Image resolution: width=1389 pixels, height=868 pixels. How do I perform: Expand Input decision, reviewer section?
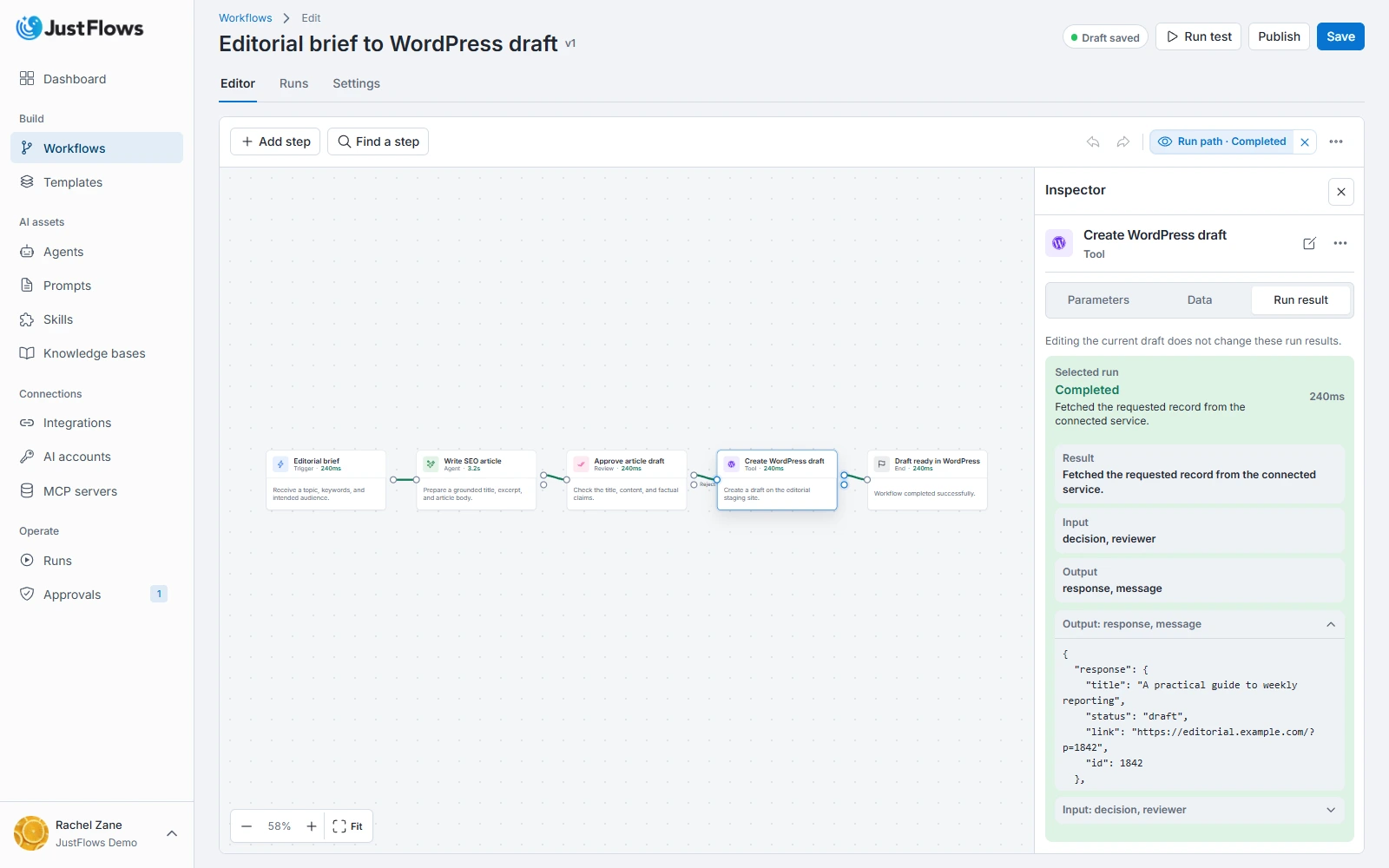pos(1199,810)
